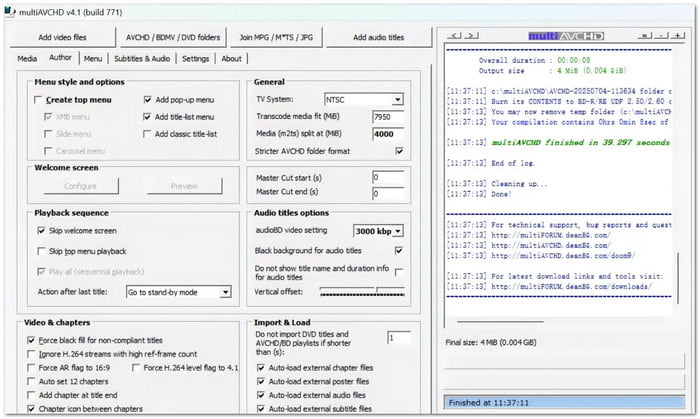Enable Auto set 12 chapters
The width and height of the screenshot is (700, 419).
click(31, 382)
